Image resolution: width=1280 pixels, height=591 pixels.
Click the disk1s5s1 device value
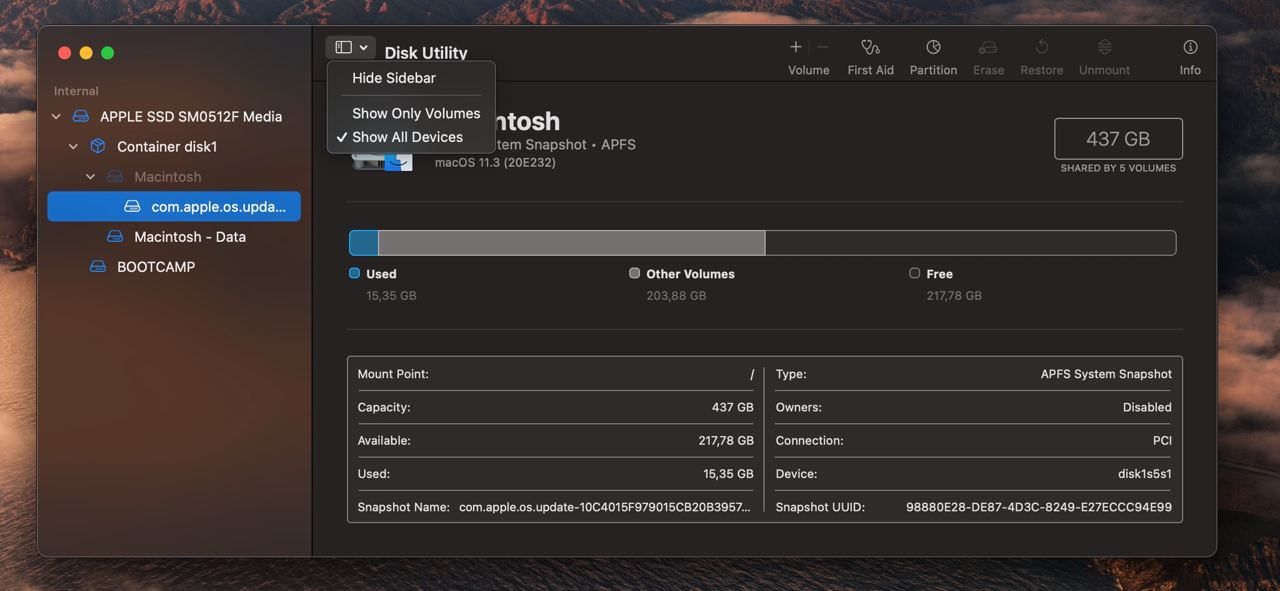1145,474
